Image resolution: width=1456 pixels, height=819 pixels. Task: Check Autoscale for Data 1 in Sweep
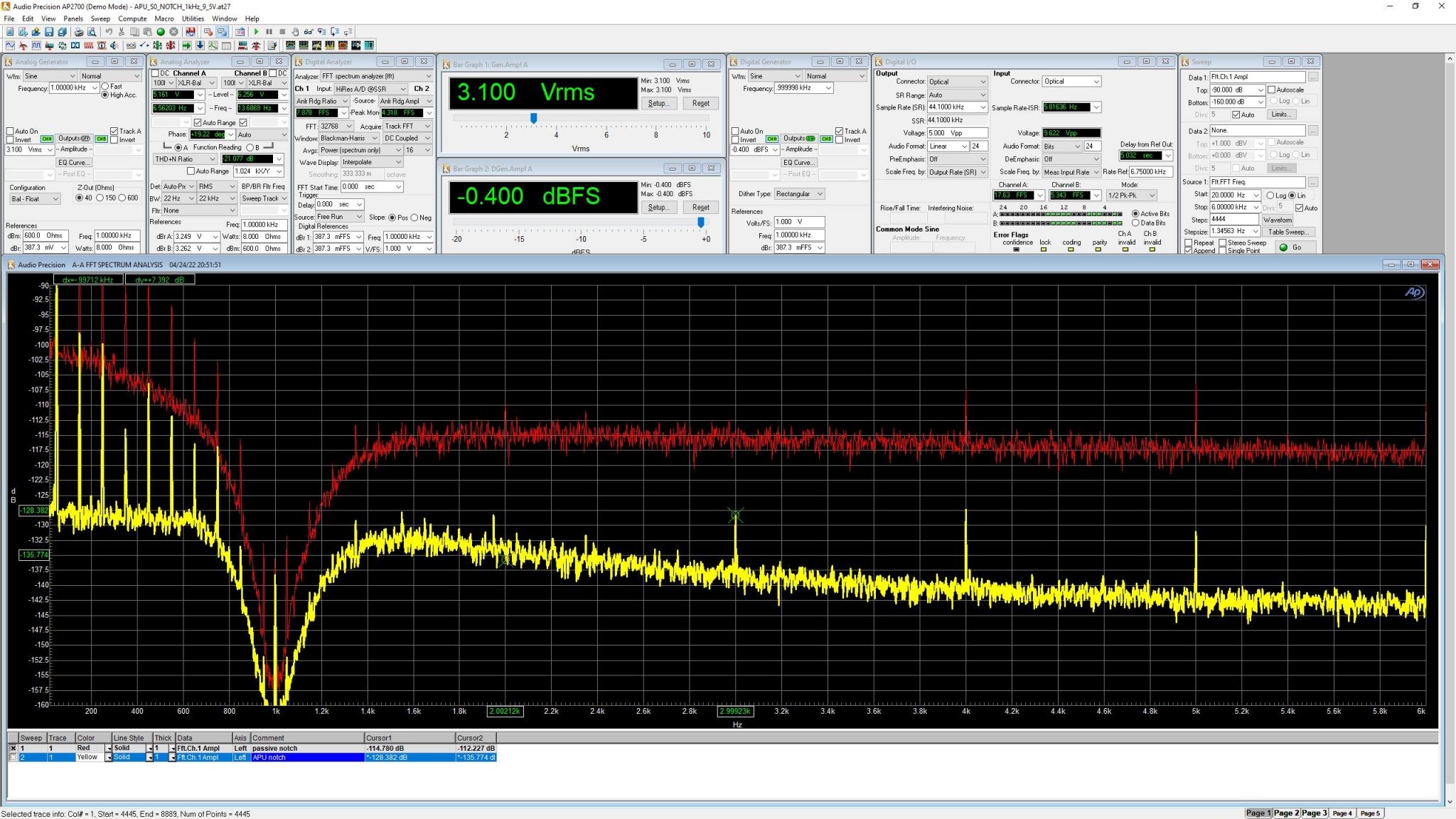[x=1271, y=90]
